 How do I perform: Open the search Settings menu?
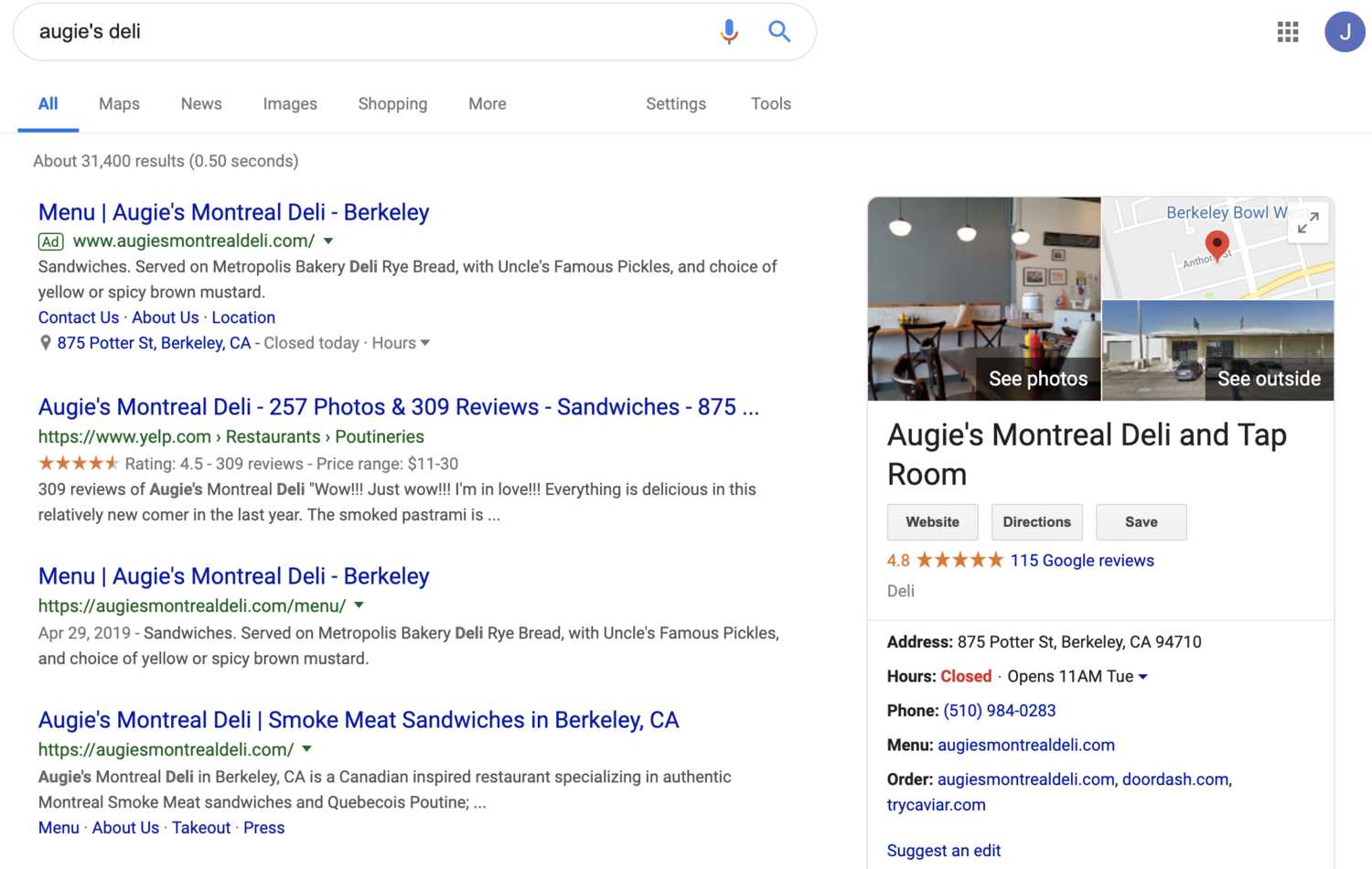[675, 103]
